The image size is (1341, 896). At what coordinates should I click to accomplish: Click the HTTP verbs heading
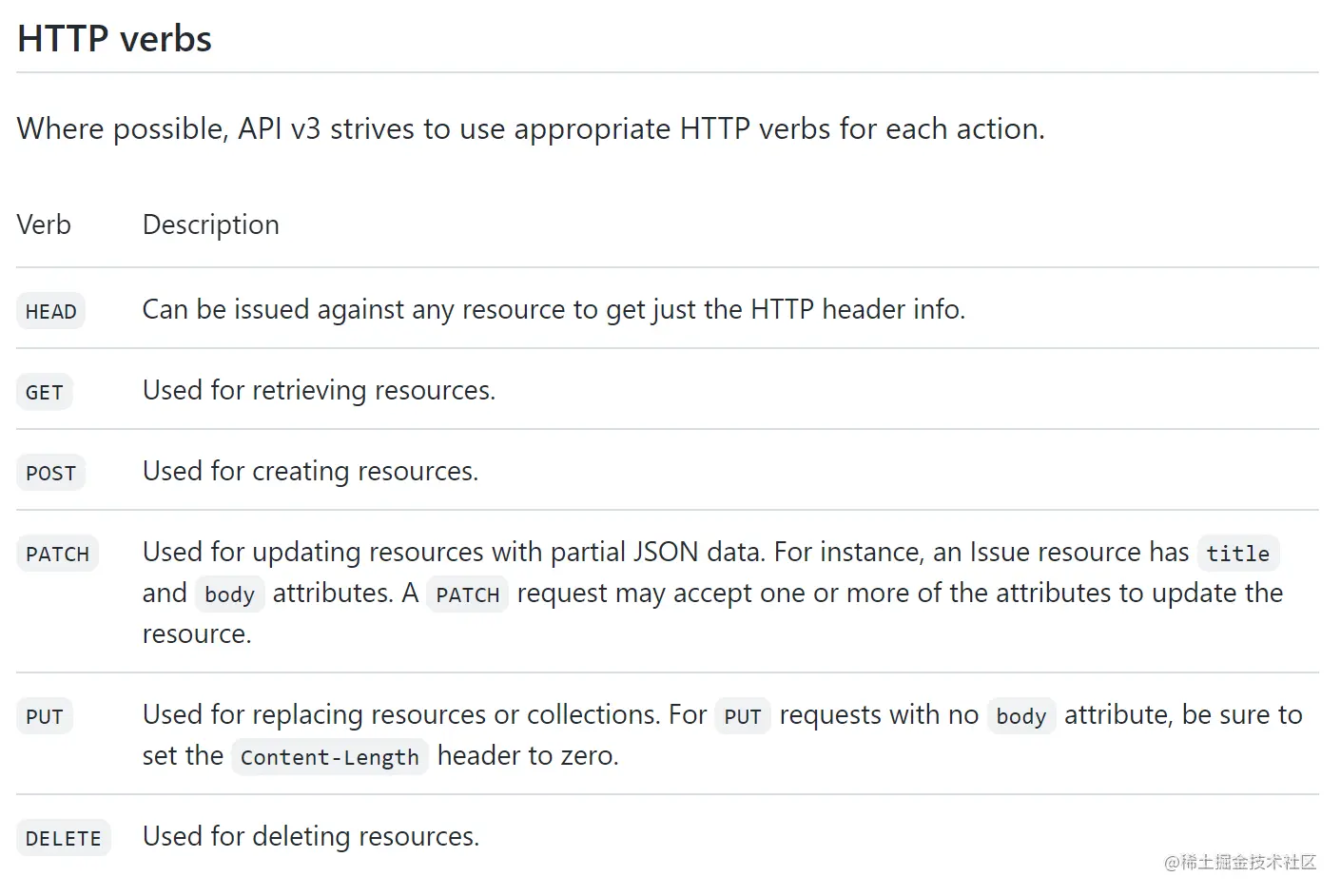(x=114, y=39)
